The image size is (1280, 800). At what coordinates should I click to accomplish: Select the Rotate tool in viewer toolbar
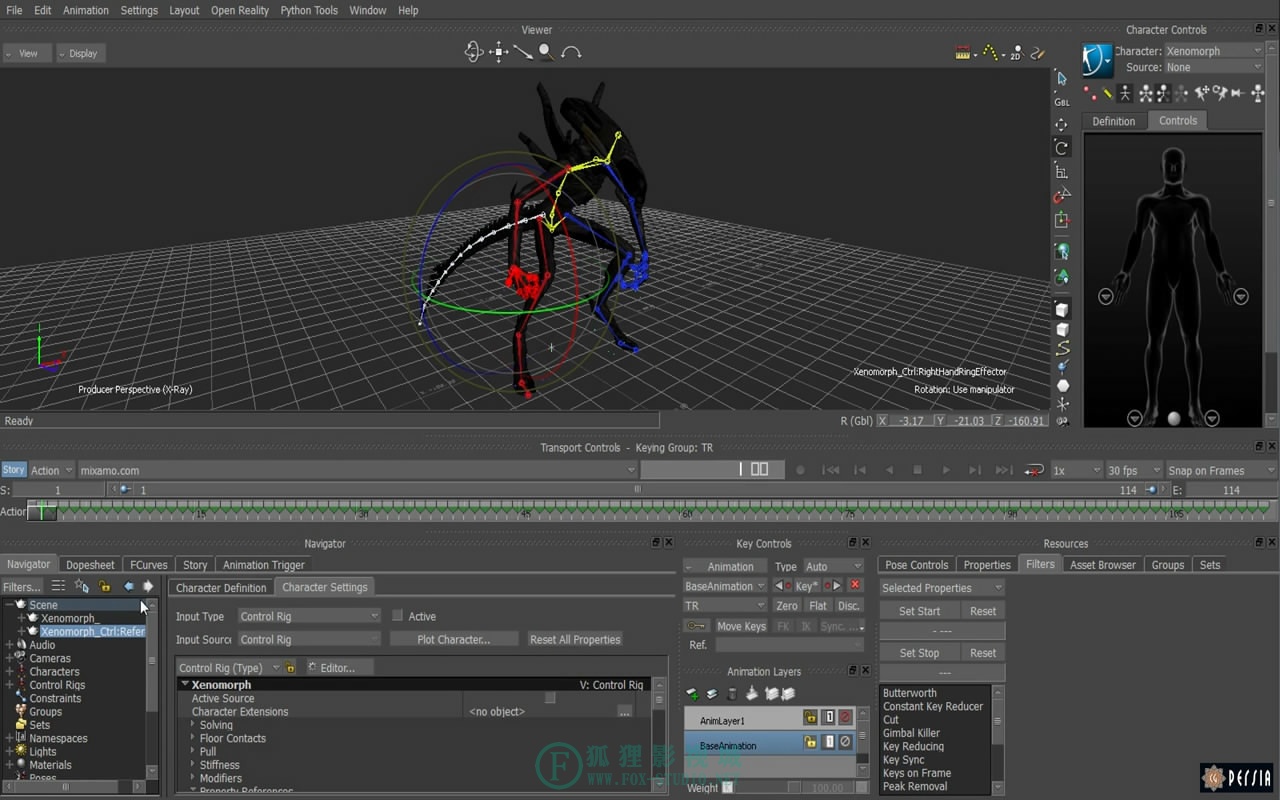coord(1062,148)
